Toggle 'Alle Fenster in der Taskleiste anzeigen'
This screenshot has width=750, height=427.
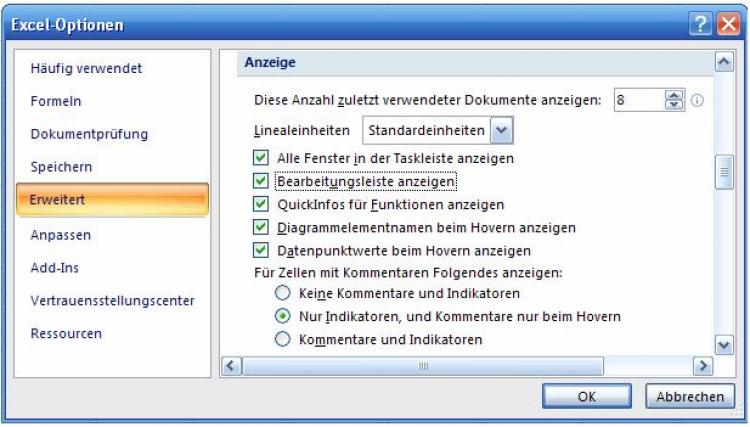click(x=261, y=158)
